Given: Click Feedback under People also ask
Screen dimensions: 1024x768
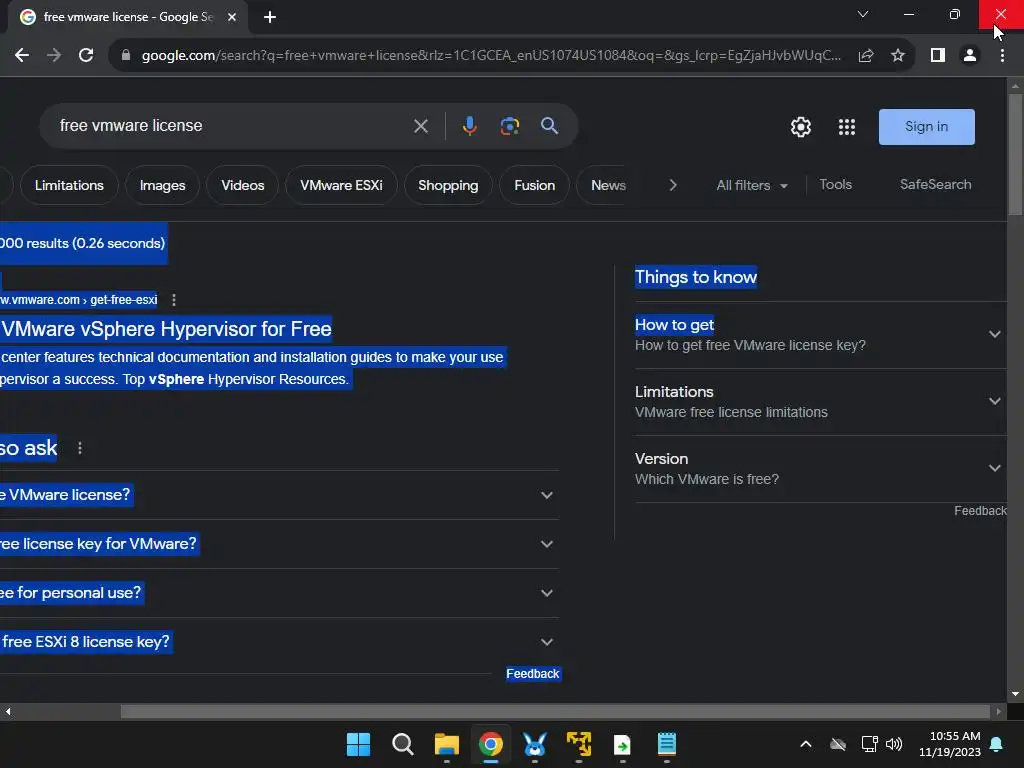Looking at the screenshot, I should pos(533,674).
